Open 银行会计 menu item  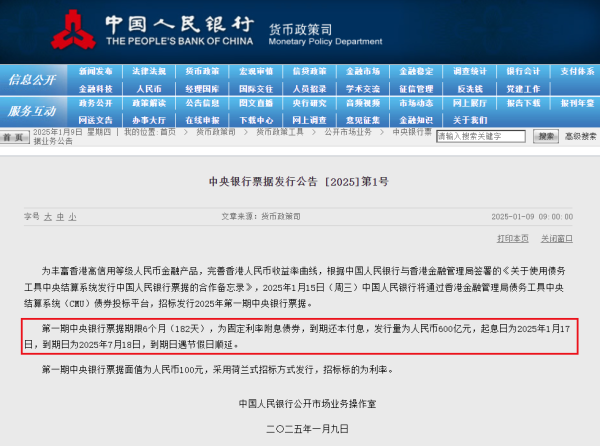click(x=523, y=71)
